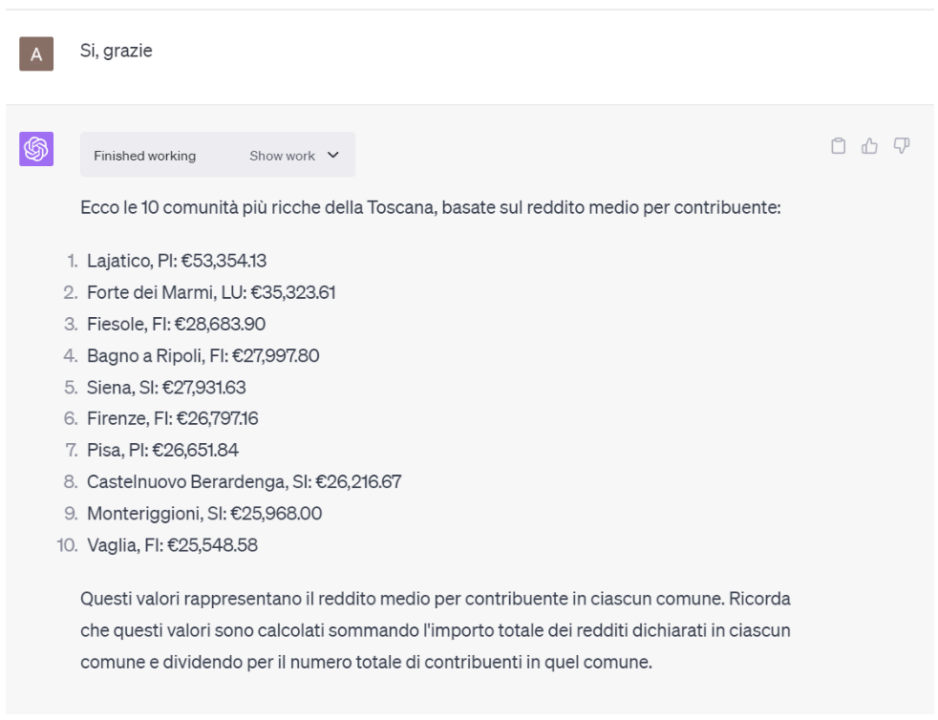Open the Show work dropdown
The image size is (938, 720).
(x=294, y=156)
